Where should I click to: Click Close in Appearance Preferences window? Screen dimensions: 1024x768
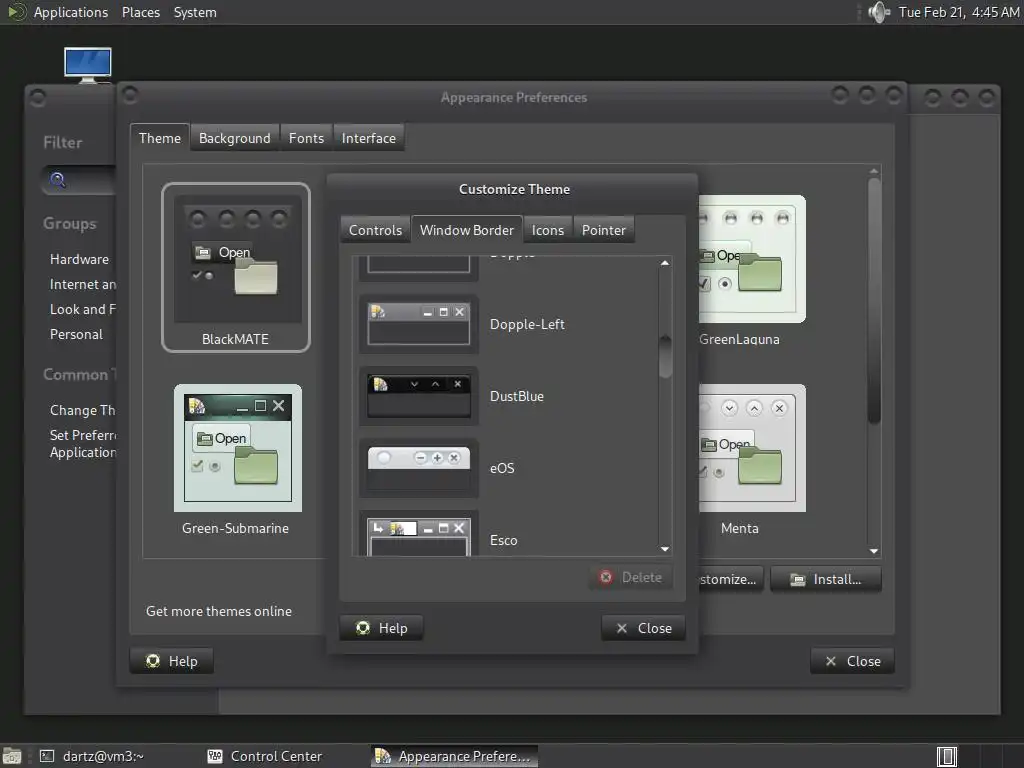pyautogui.click(x=852, y=662)
